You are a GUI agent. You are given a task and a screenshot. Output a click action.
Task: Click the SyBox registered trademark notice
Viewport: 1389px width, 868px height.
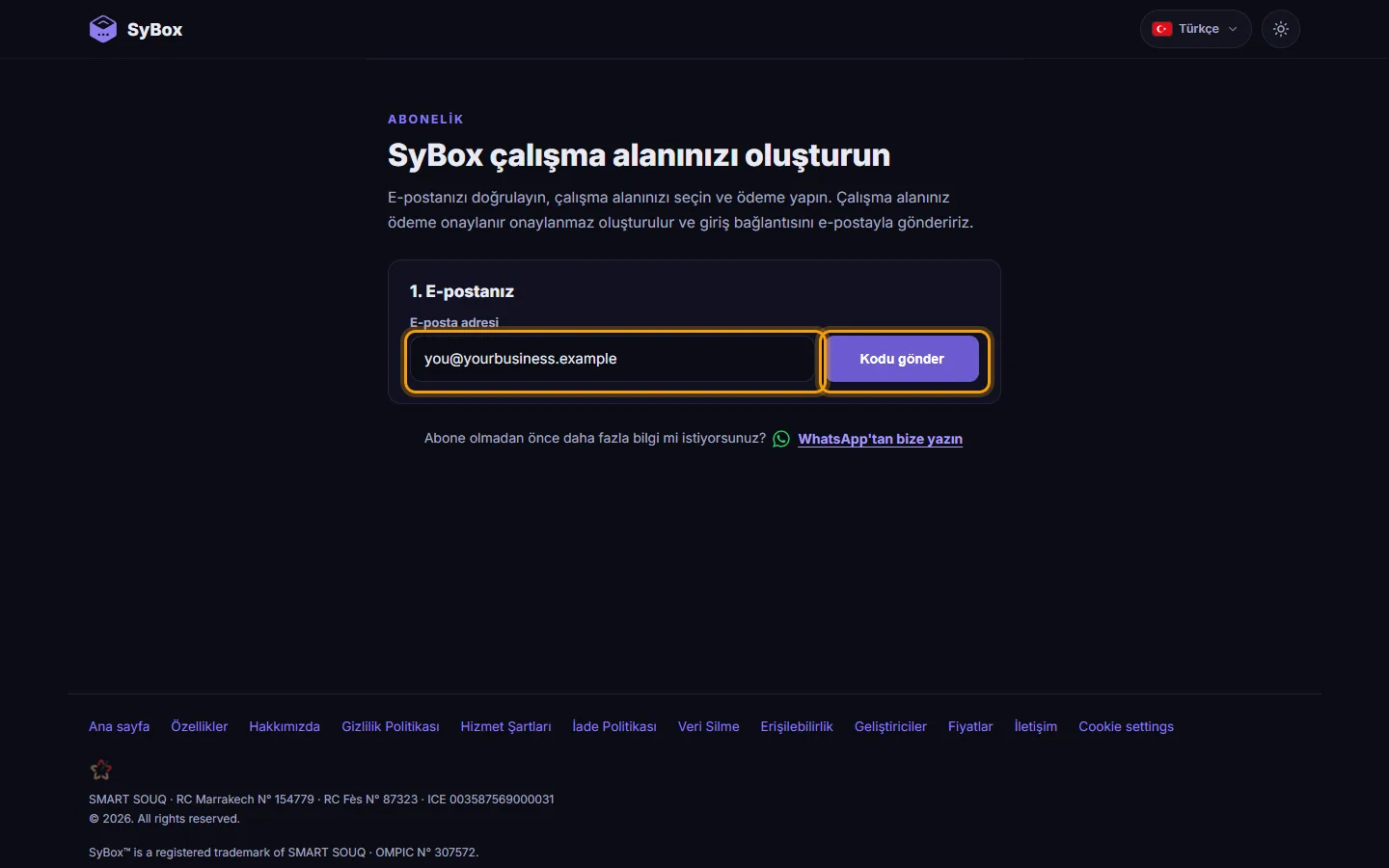pos(284,853)
